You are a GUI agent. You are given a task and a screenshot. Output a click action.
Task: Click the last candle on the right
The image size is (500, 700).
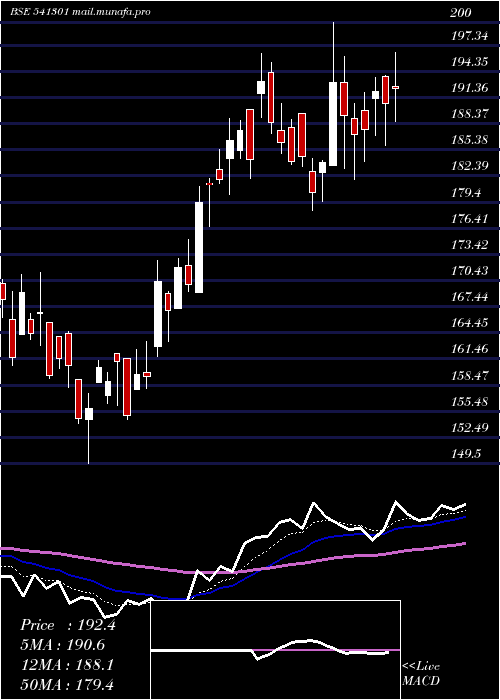click(396, 88)
